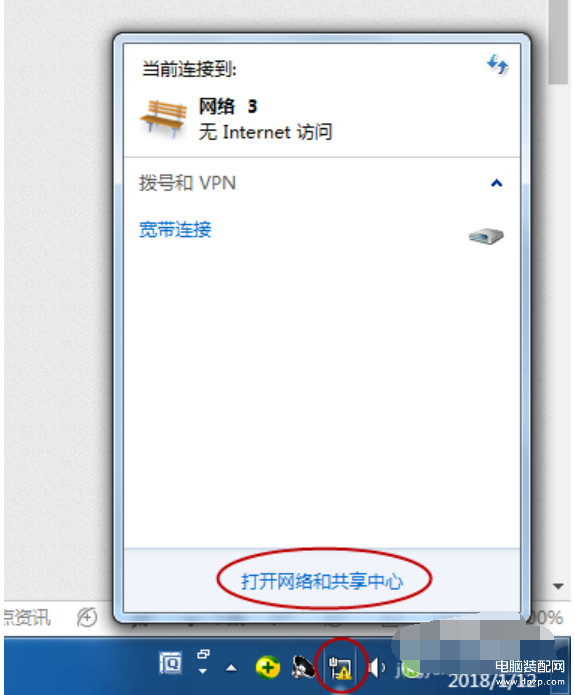Click the refresh network list arrows icon
575x695 pixels.
click(x=497, y=64)
